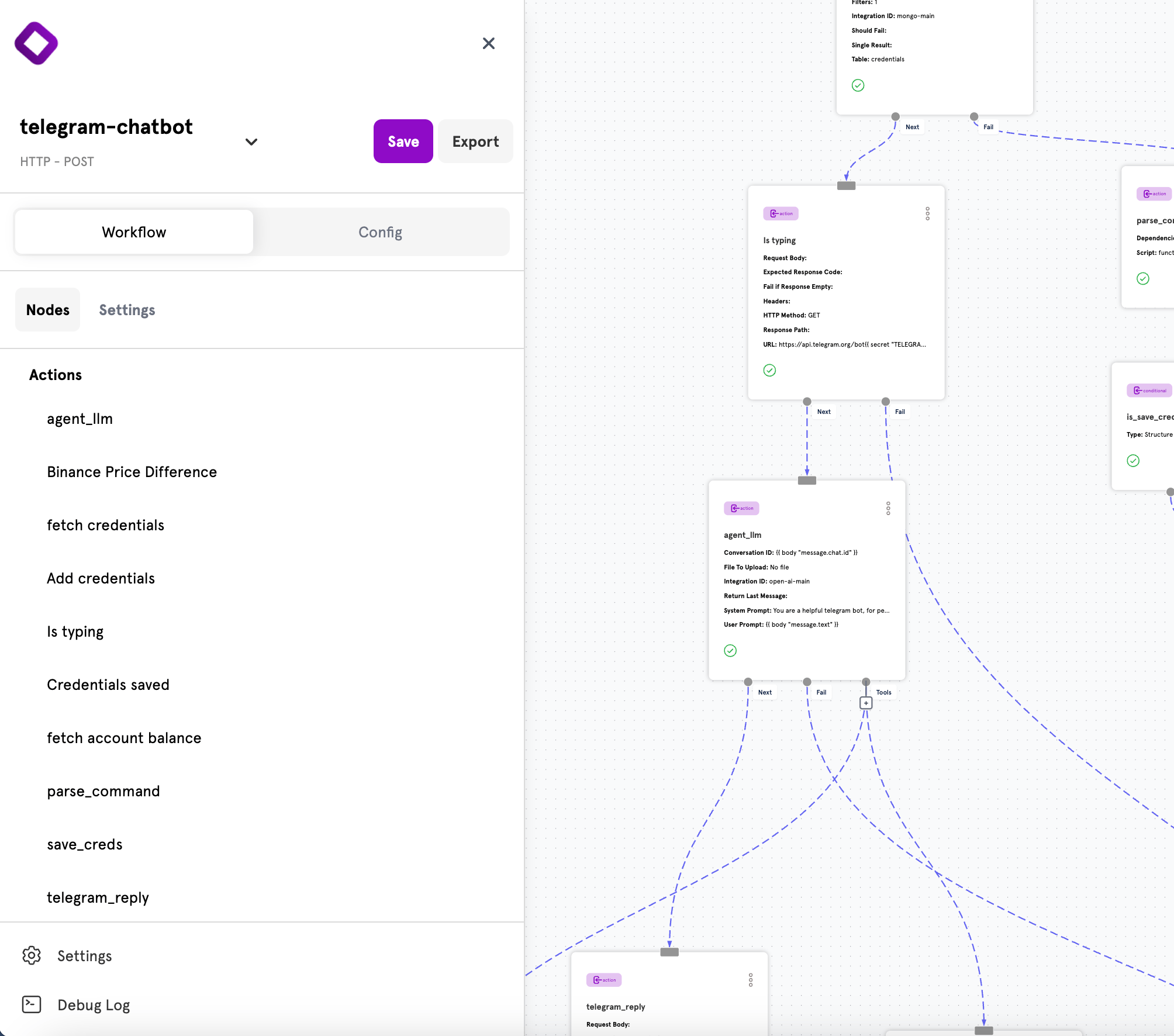Screen dimensions: 1174x1036
Task: Select fetch account balance action
Action: click(x=125, y=738)
